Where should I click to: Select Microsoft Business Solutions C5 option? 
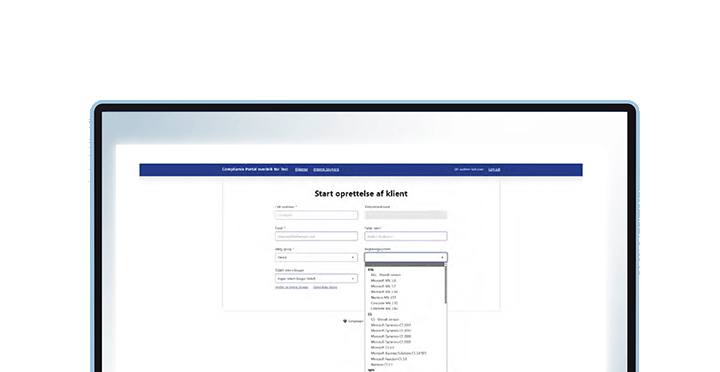pos(399,353)
